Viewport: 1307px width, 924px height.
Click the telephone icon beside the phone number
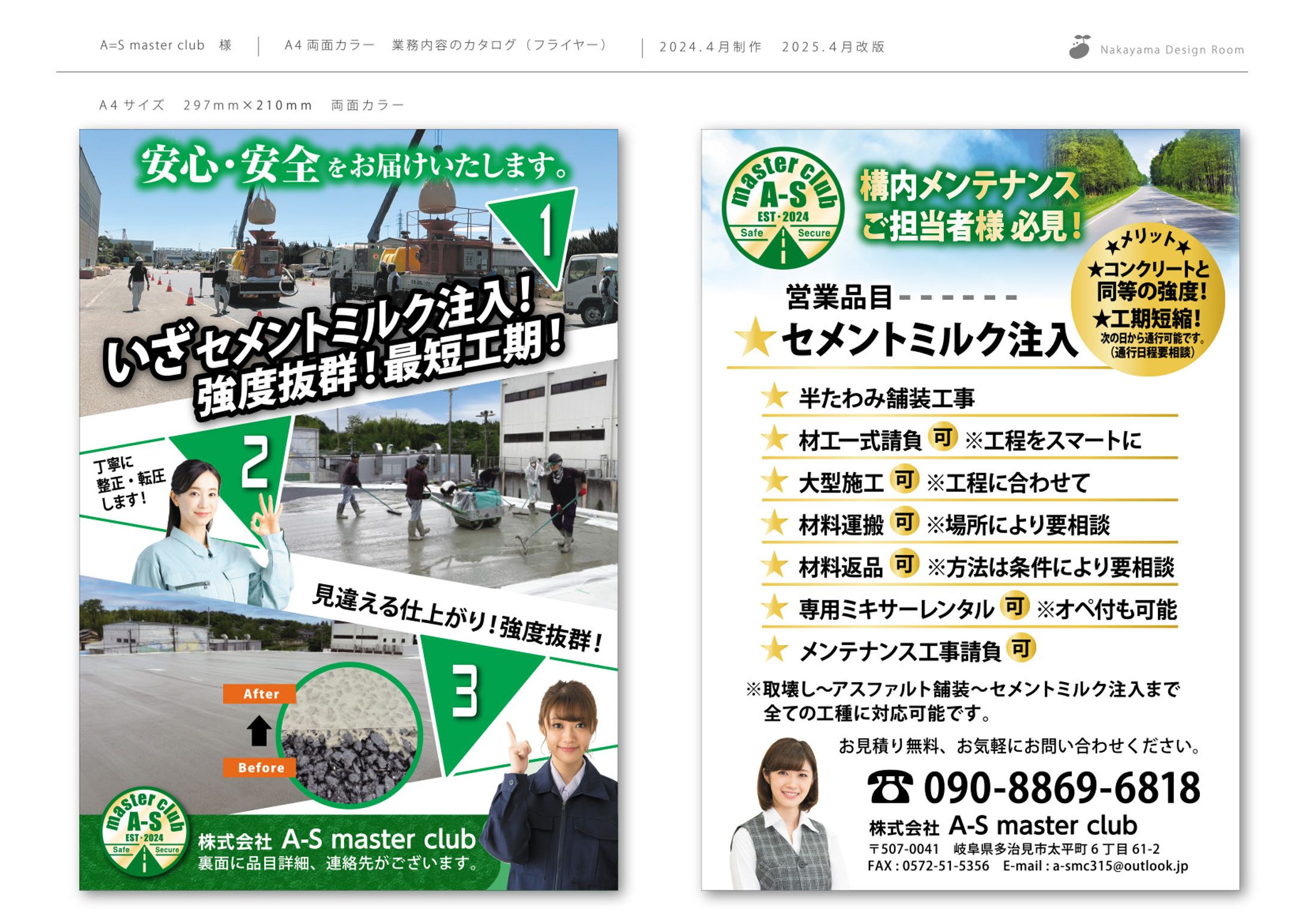click(890, 788)
